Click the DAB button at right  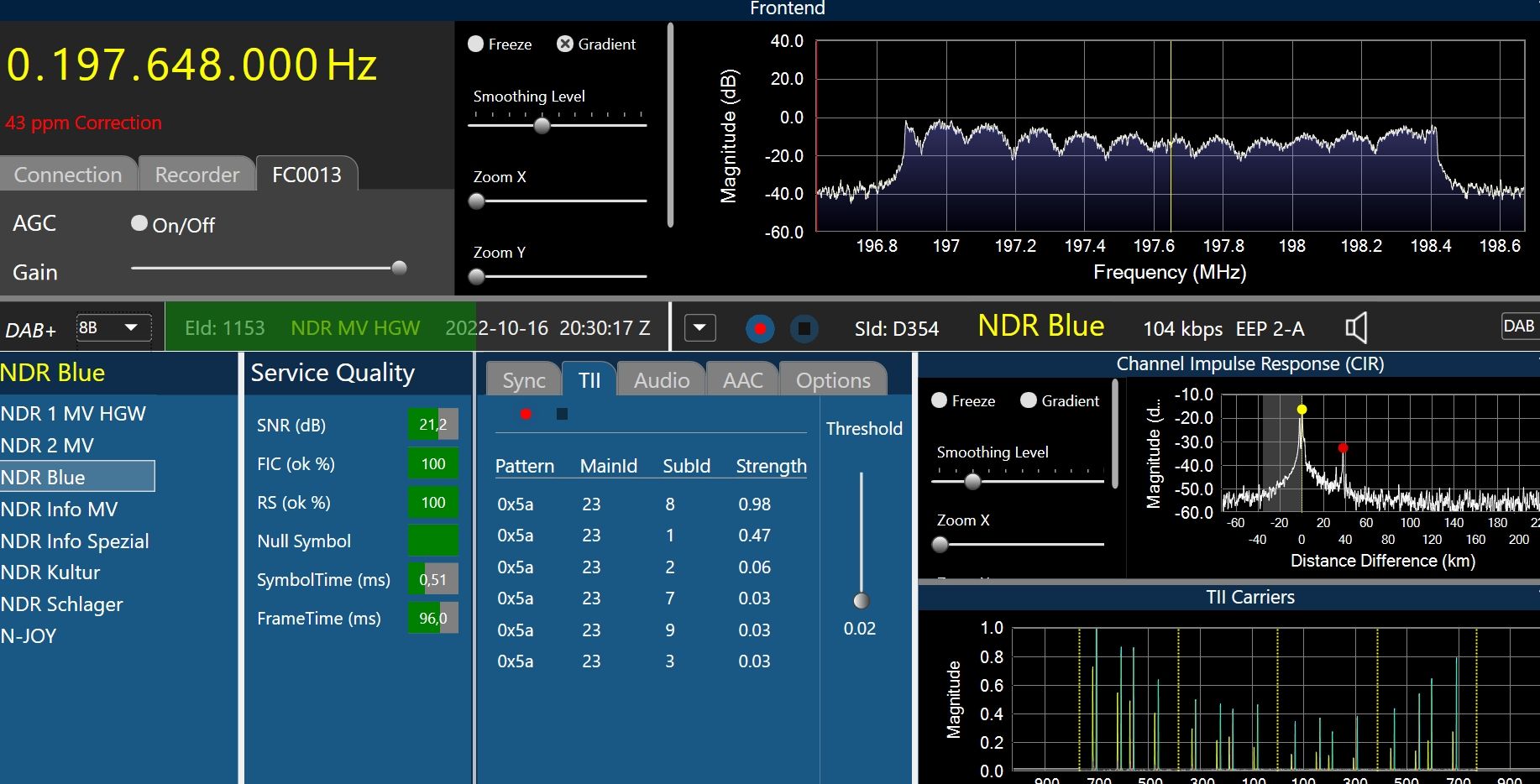1518,327
